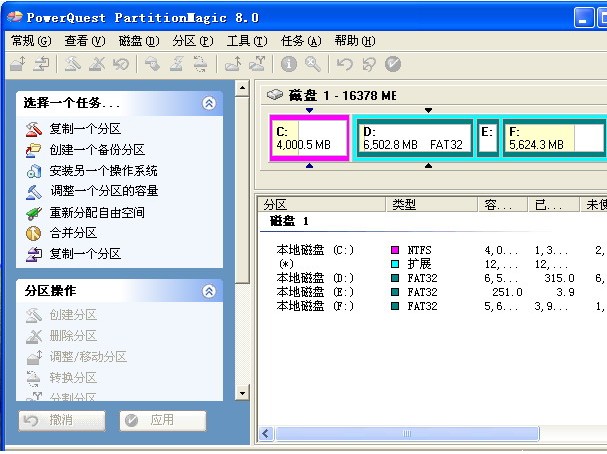Open the 查看(V) menu
The image size is (607, 454).
click(x=85, y=41)
